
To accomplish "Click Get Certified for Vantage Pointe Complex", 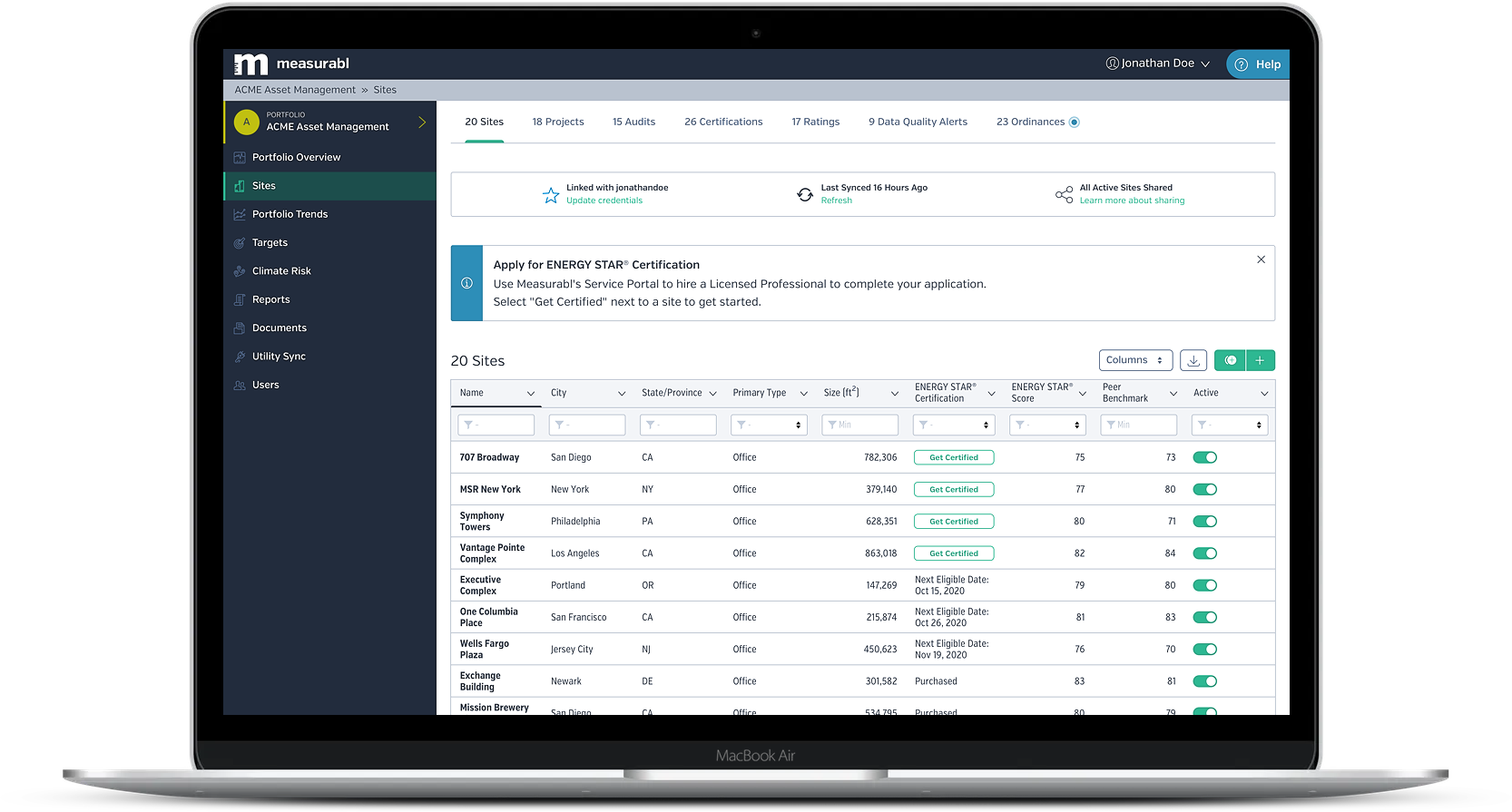I will 954,553.
